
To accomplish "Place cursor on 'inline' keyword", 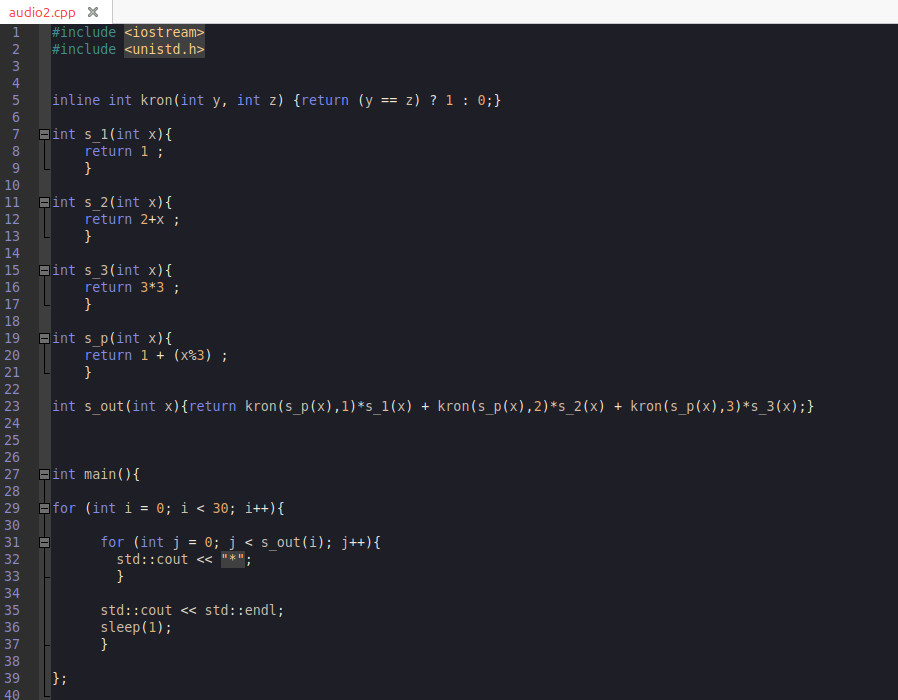I will click(x=76, y=101).
